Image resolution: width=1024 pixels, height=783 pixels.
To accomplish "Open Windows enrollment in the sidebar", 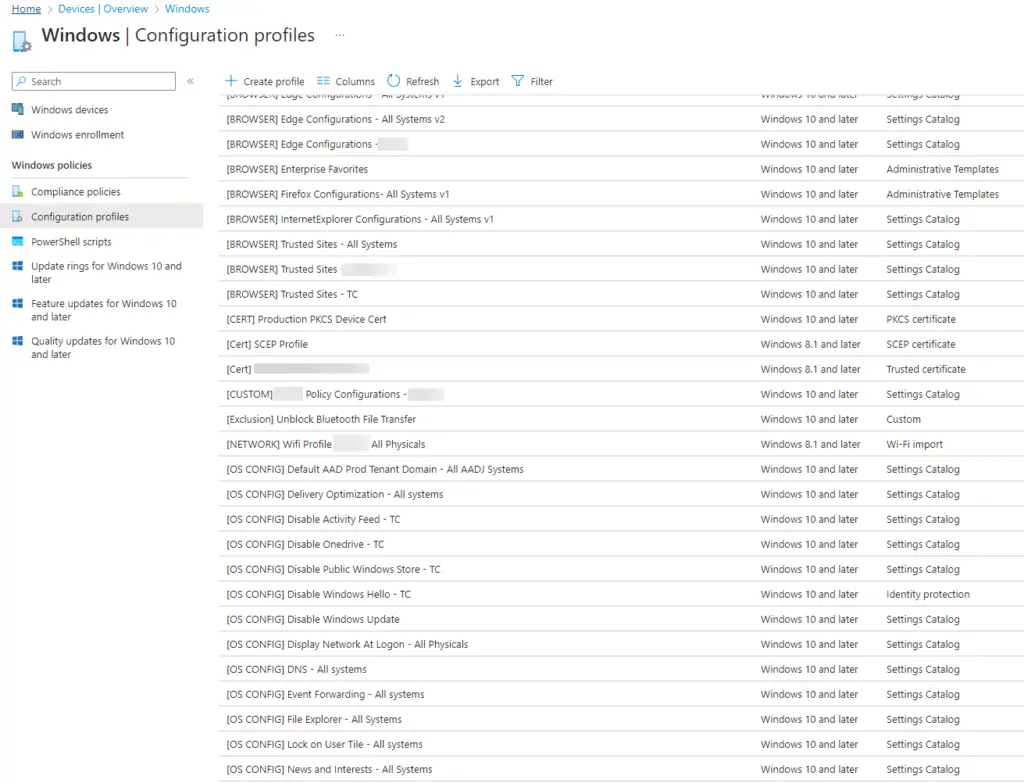I will [78, 135].
